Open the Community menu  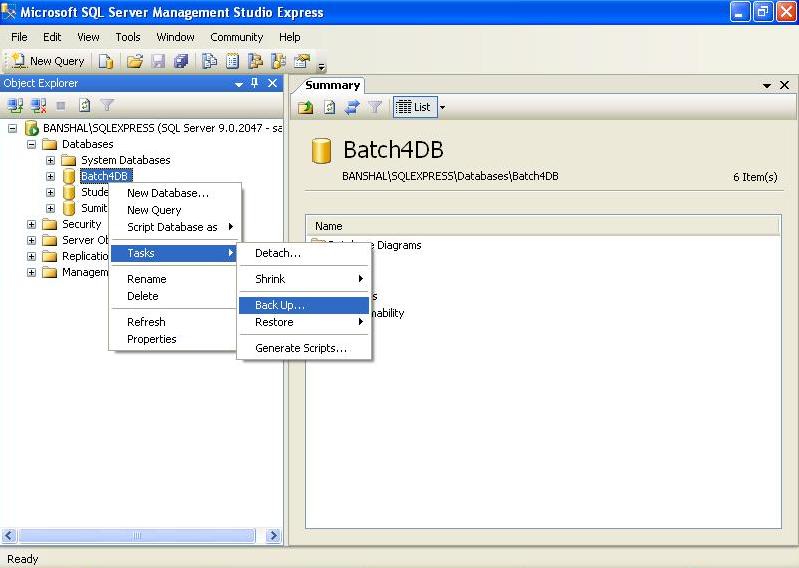(x=236, y=37)
